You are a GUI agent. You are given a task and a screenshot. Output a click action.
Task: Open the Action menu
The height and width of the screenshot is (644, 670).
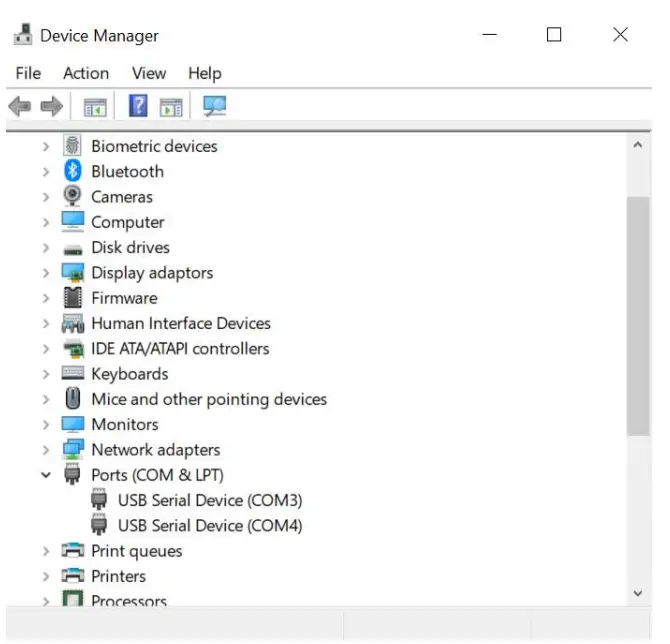86,73
